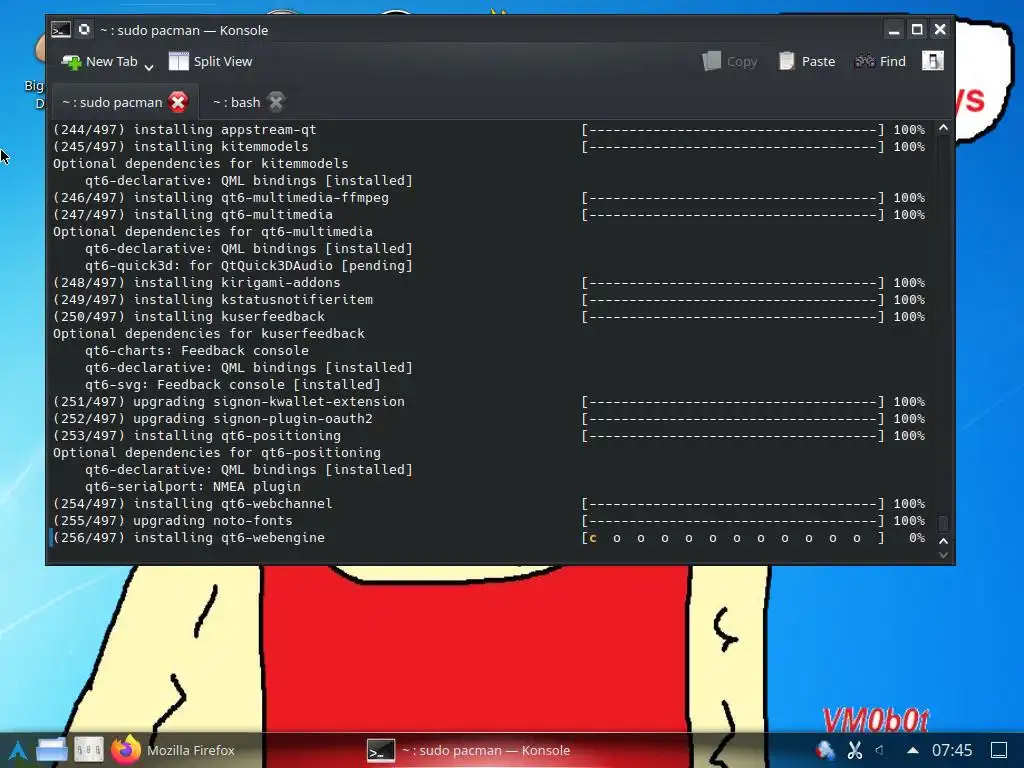Image resolution: width=1024 pixels, height=768 pixels.
Task: Open Find in the Konsole toolbar
Action: coord(880,61)
